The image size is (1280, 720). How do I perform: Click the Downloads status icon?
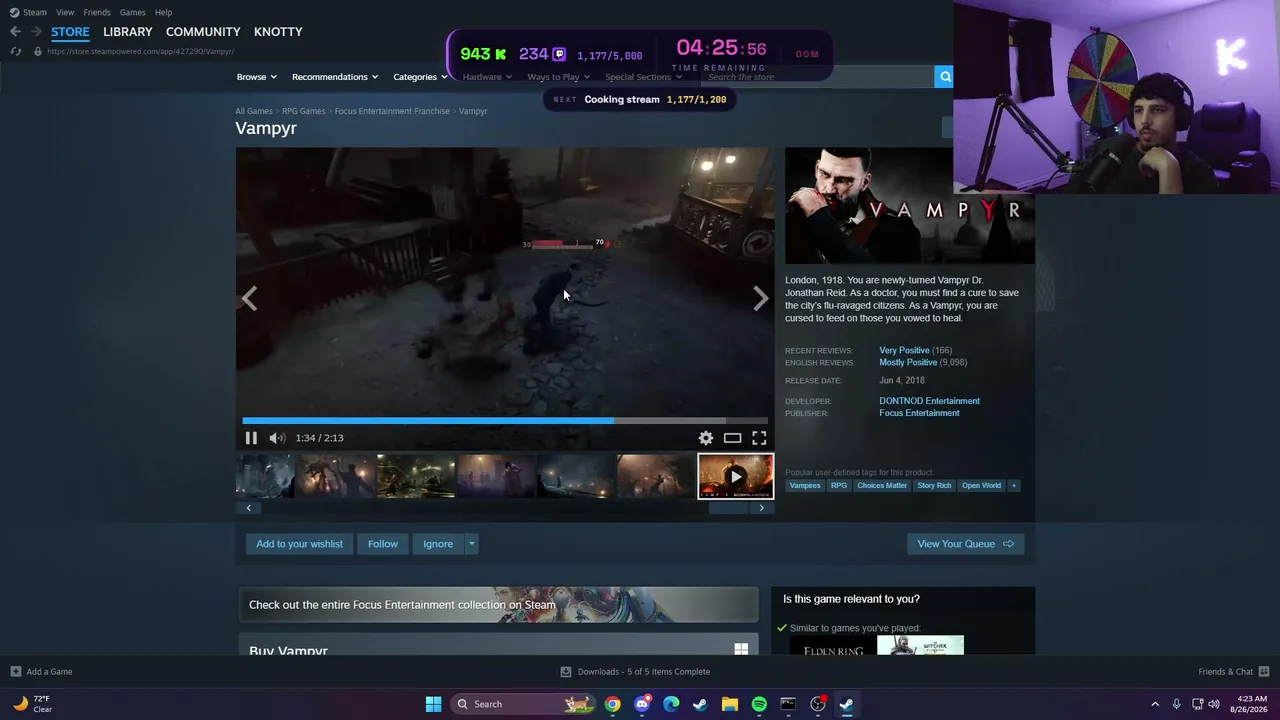(x=566, y=672)
